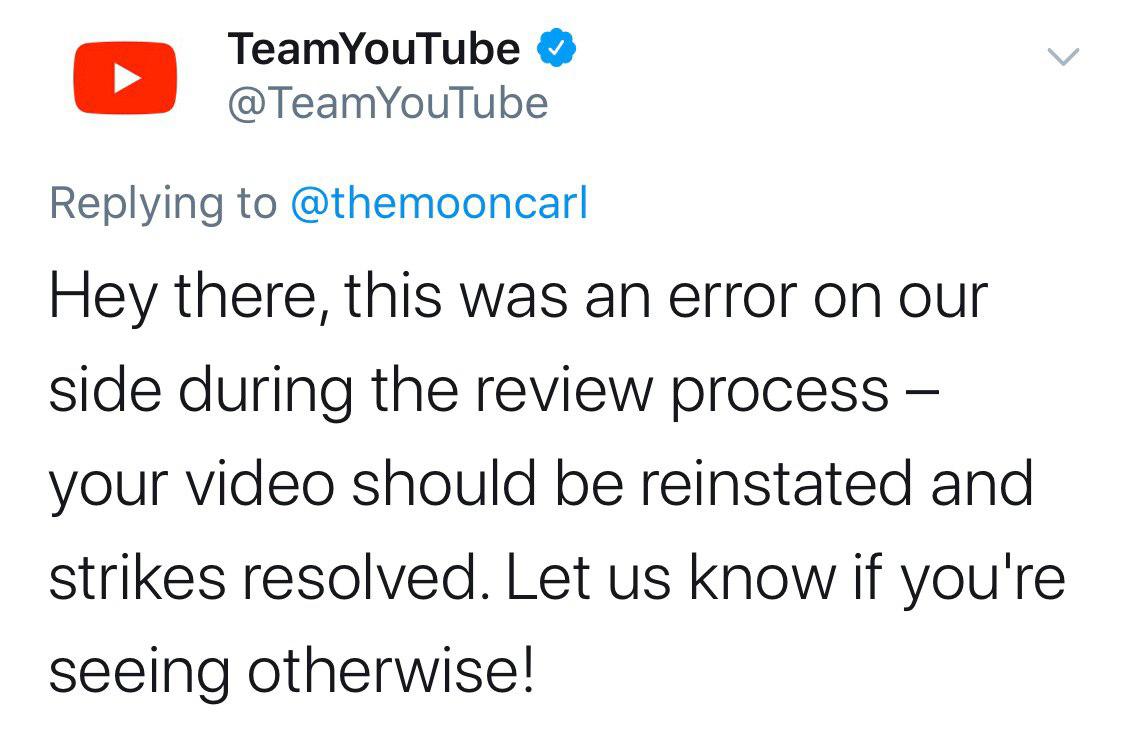Image resolution: width=1125 pixels, height=731 pixels.
Task: Click the words 'seeing otherwise!' in tweet
Action: pyautogui.click(x=292, y=671)
